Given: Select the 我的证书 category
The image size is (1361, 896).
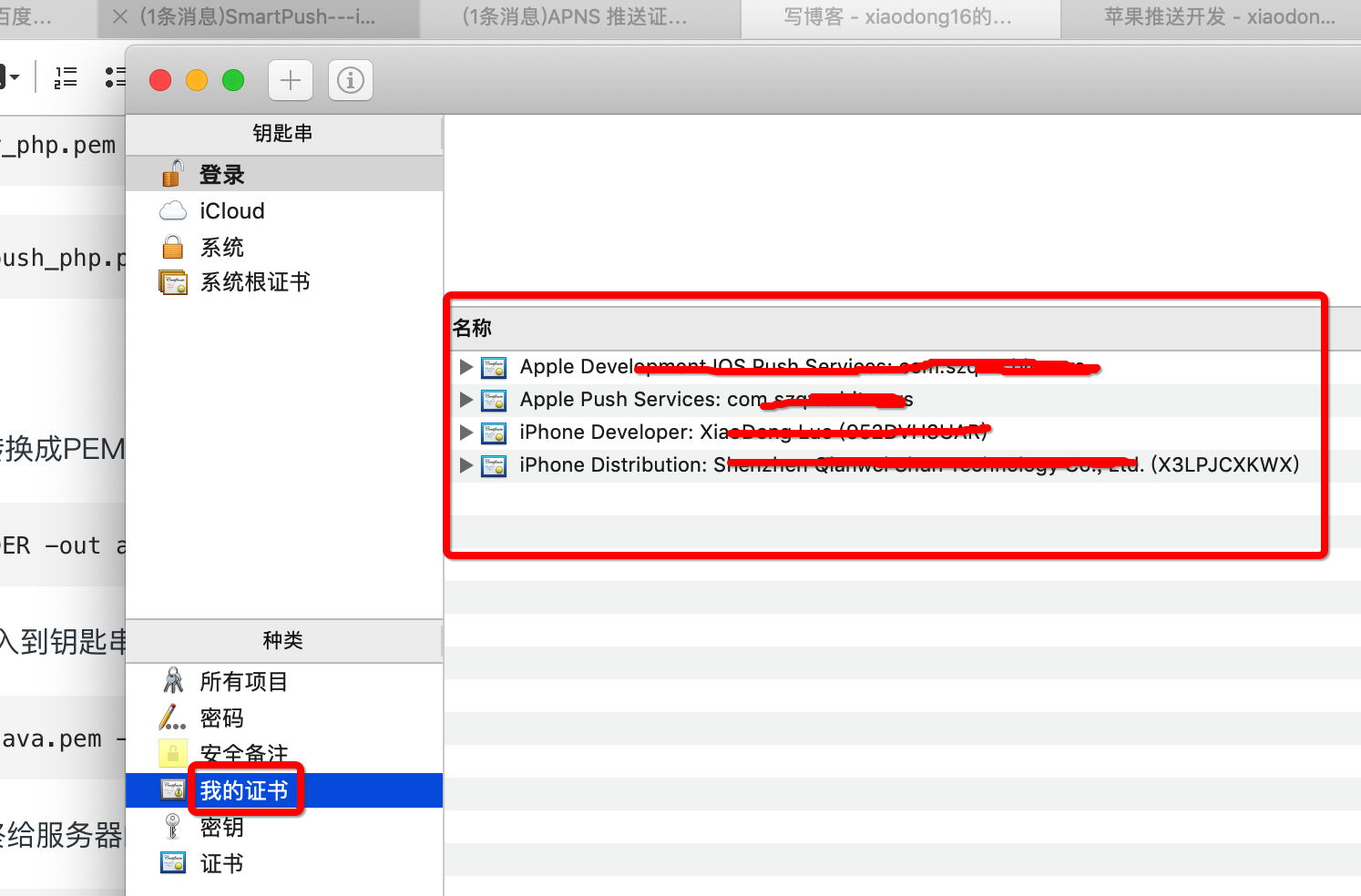Looking at the screenshot, I should point(284,790).
